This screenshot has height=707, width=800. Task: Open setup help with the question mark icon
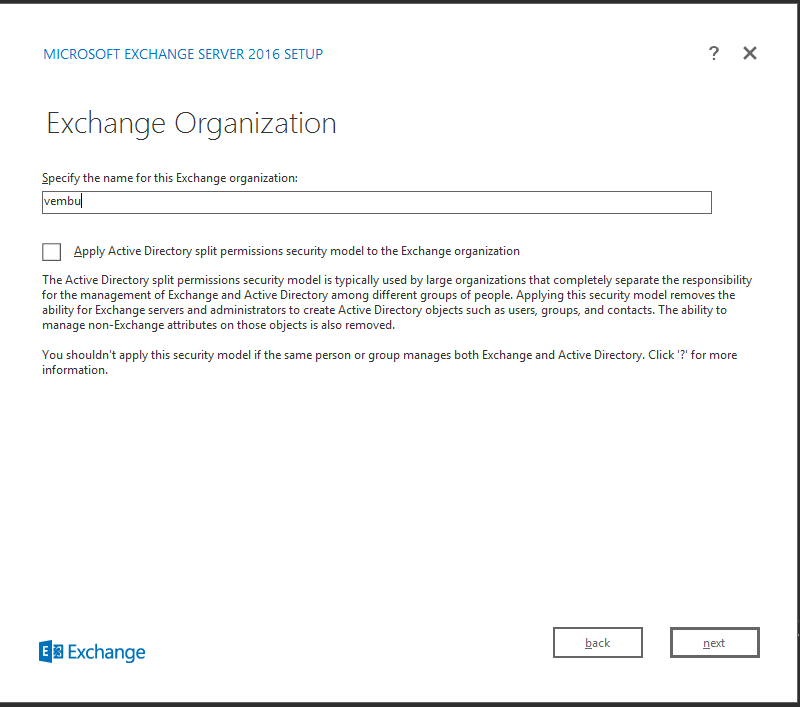pyautogui.click(x=714, y=53)
